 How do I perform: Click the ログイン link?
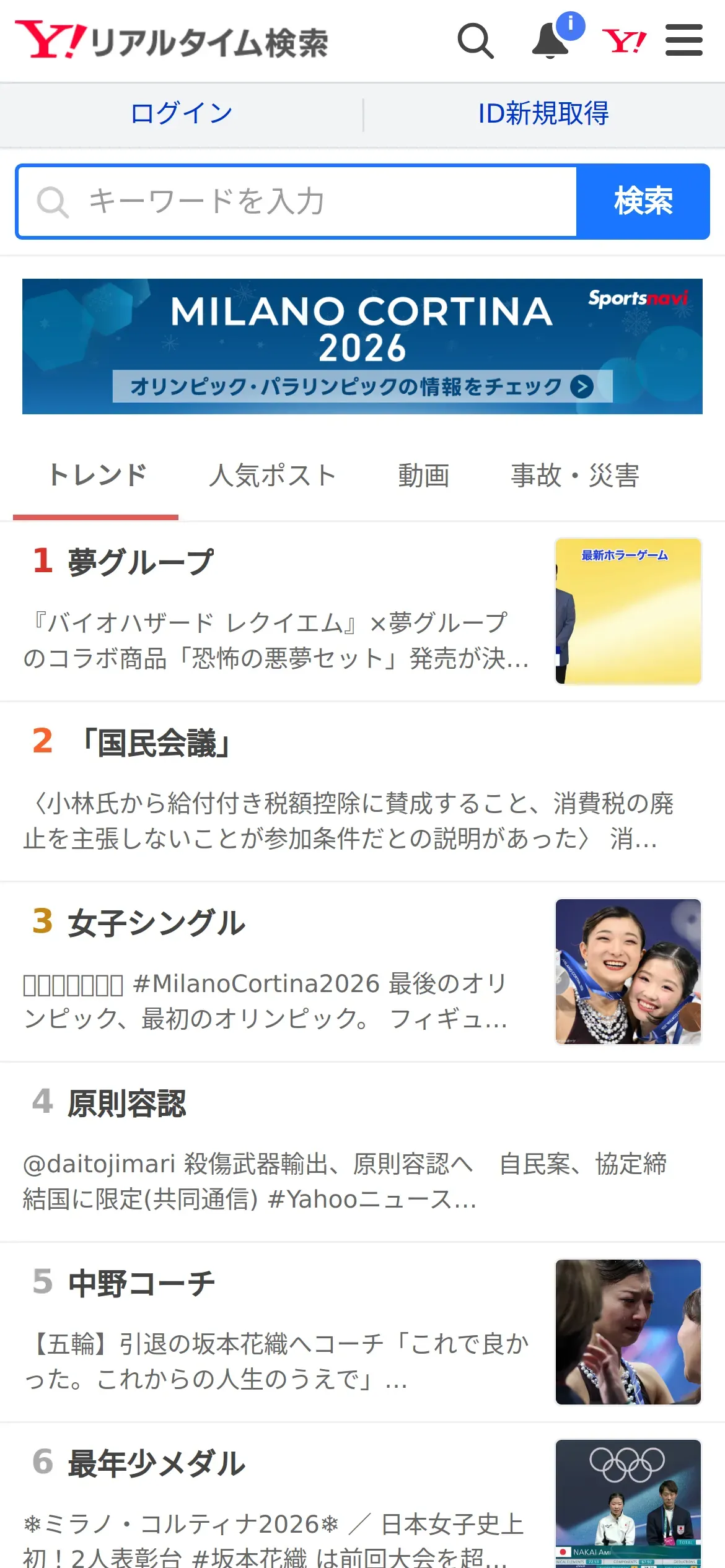(x=182, y=113)
